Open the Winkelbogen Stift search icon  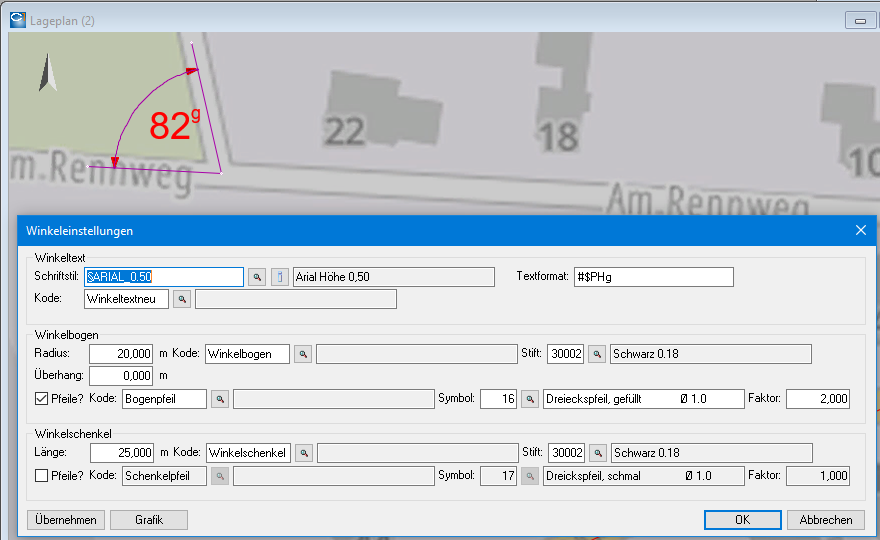point(597,354)
